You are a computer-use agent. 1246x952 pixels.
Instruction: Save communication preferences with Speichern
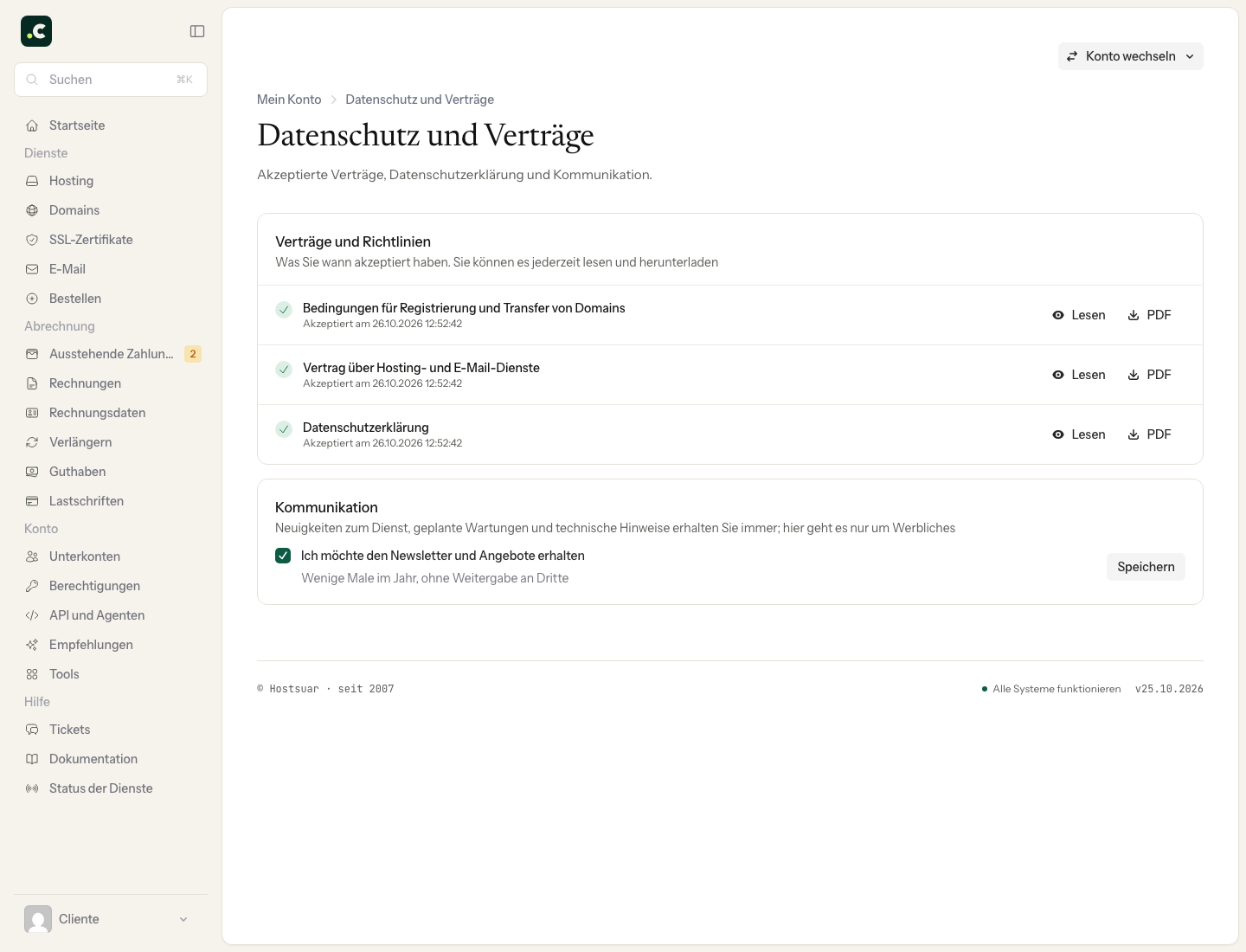[x=1146, y=567]
